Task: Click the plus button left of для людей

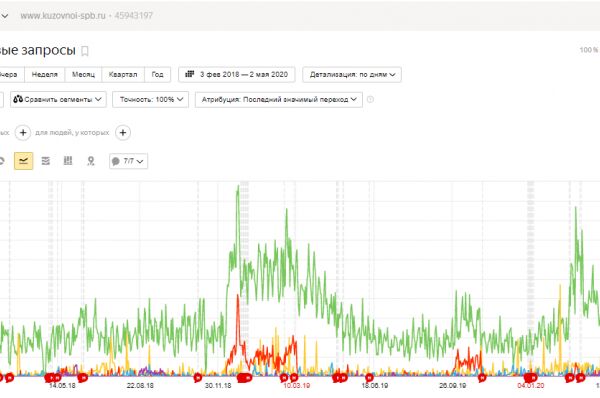Action: (23, 133)
